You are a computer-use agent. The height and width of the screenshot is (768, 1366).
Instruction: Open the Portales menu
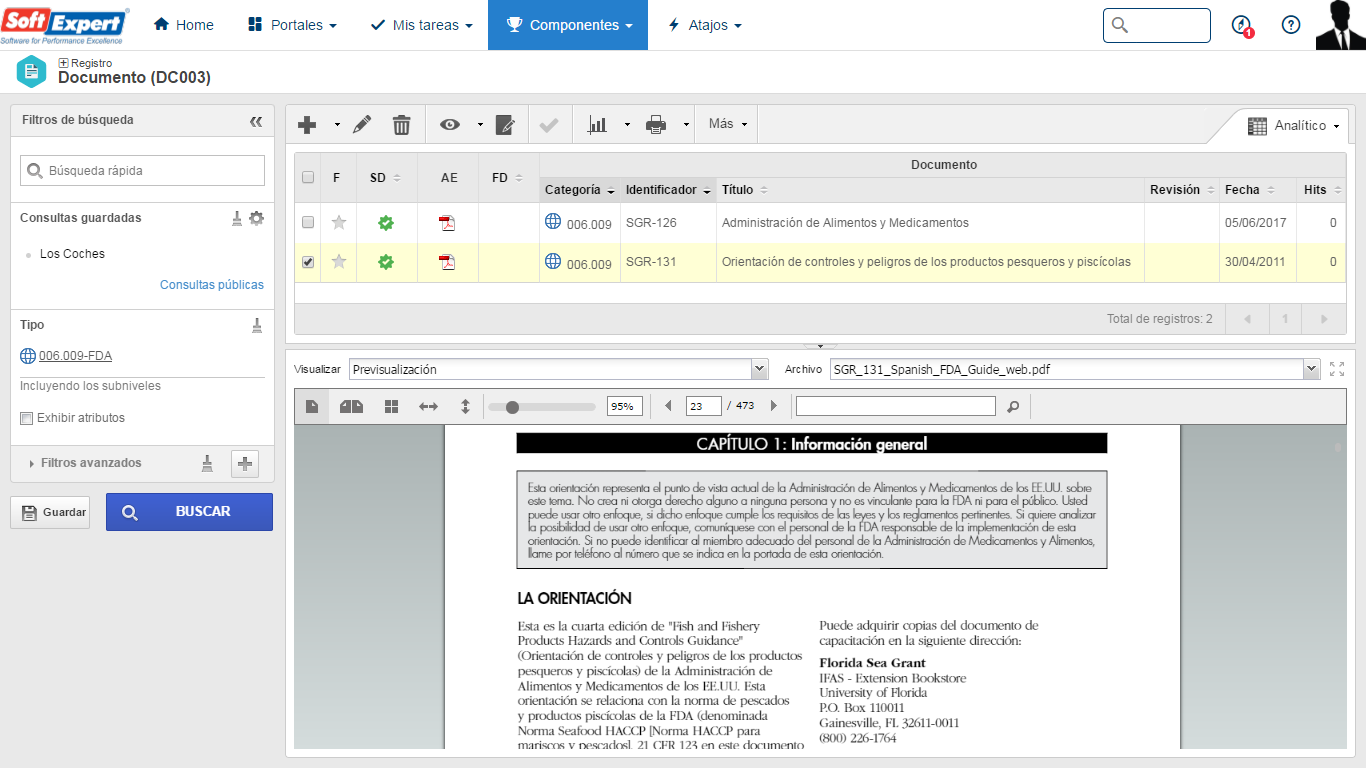pyautogui.click(x=292, y=25)
